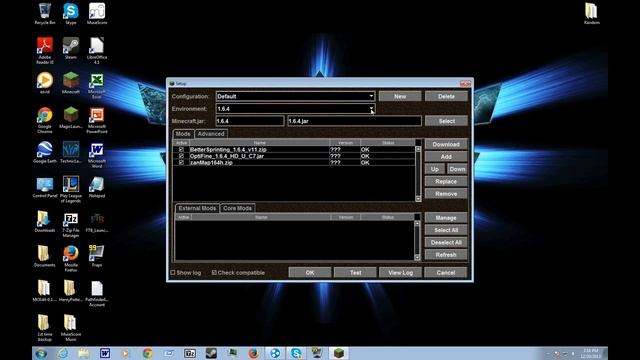Open the Recycle Bin desktop icon
Viewport: 640px width, 360px height.
[44, 13]
